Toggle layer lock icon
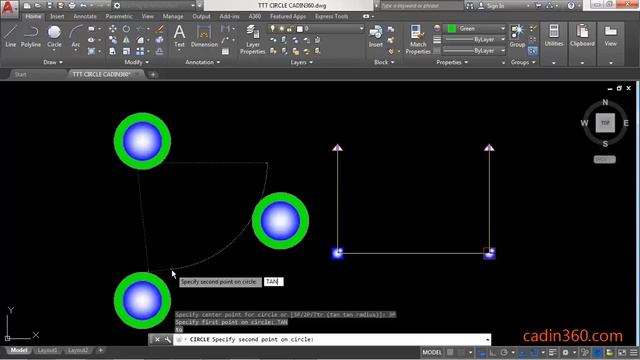 point(289,29)
